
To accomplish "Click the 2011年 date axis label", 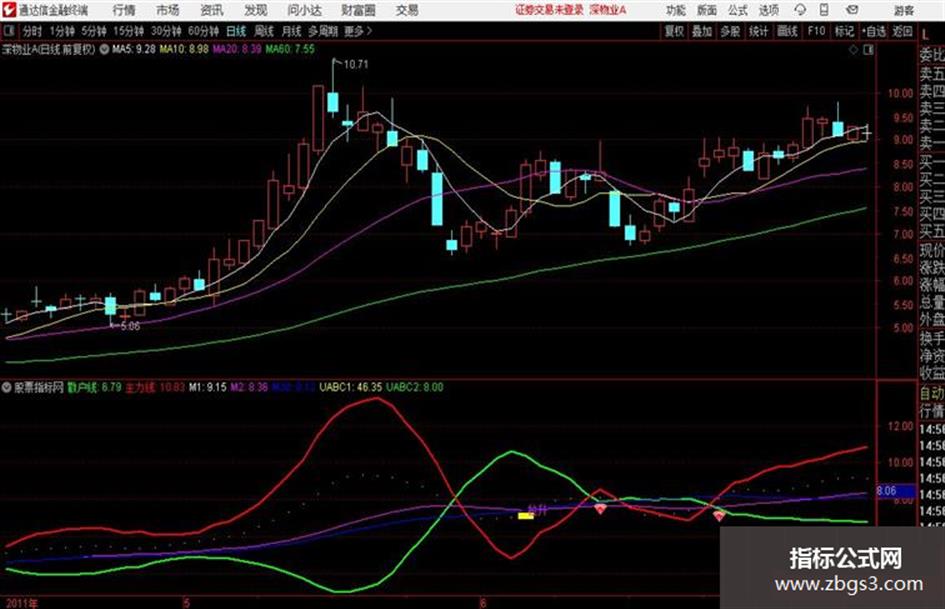I will [20, 603].
